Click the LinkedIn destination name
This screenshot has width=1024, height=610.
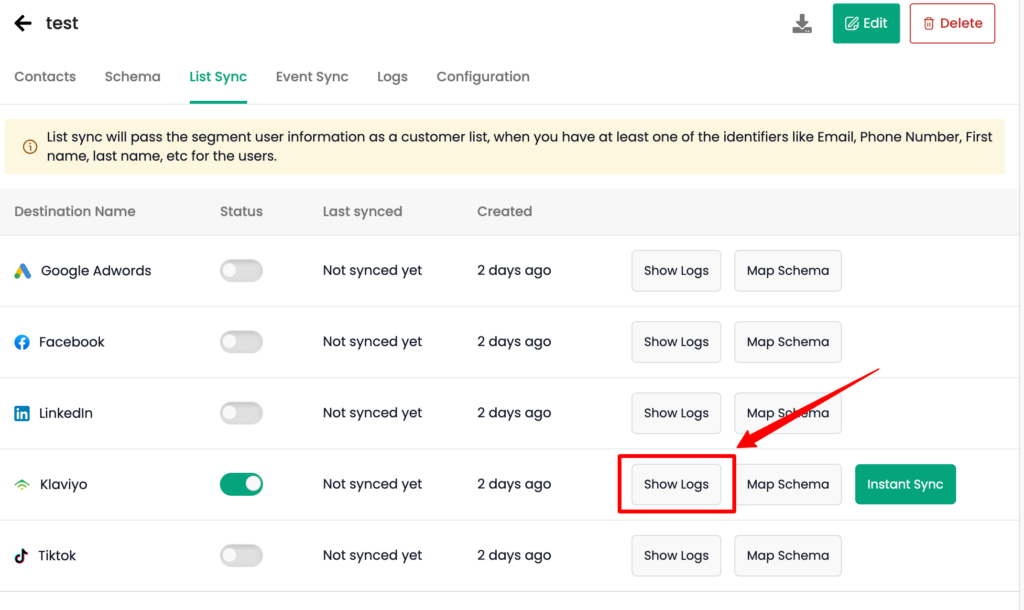(66, 413)
